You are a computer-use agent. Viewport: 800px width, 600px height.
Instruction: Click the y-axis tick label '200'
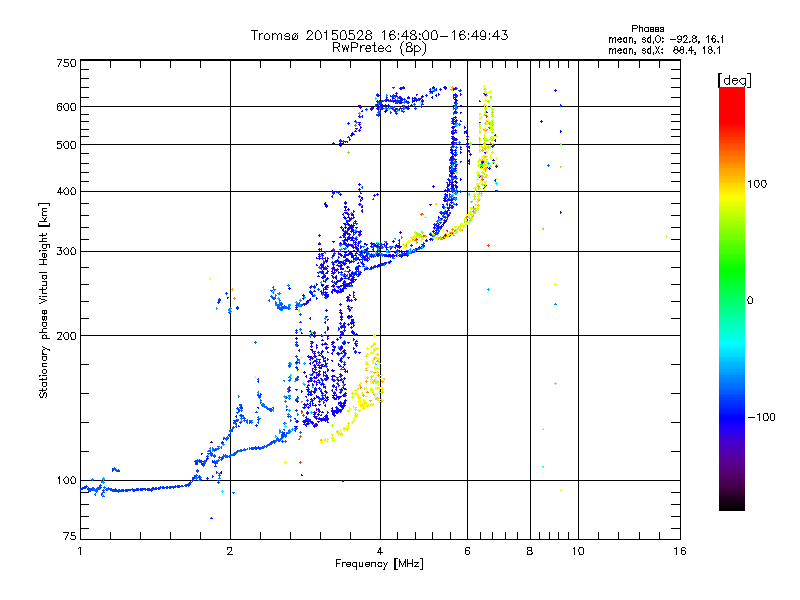coord(66,336)
